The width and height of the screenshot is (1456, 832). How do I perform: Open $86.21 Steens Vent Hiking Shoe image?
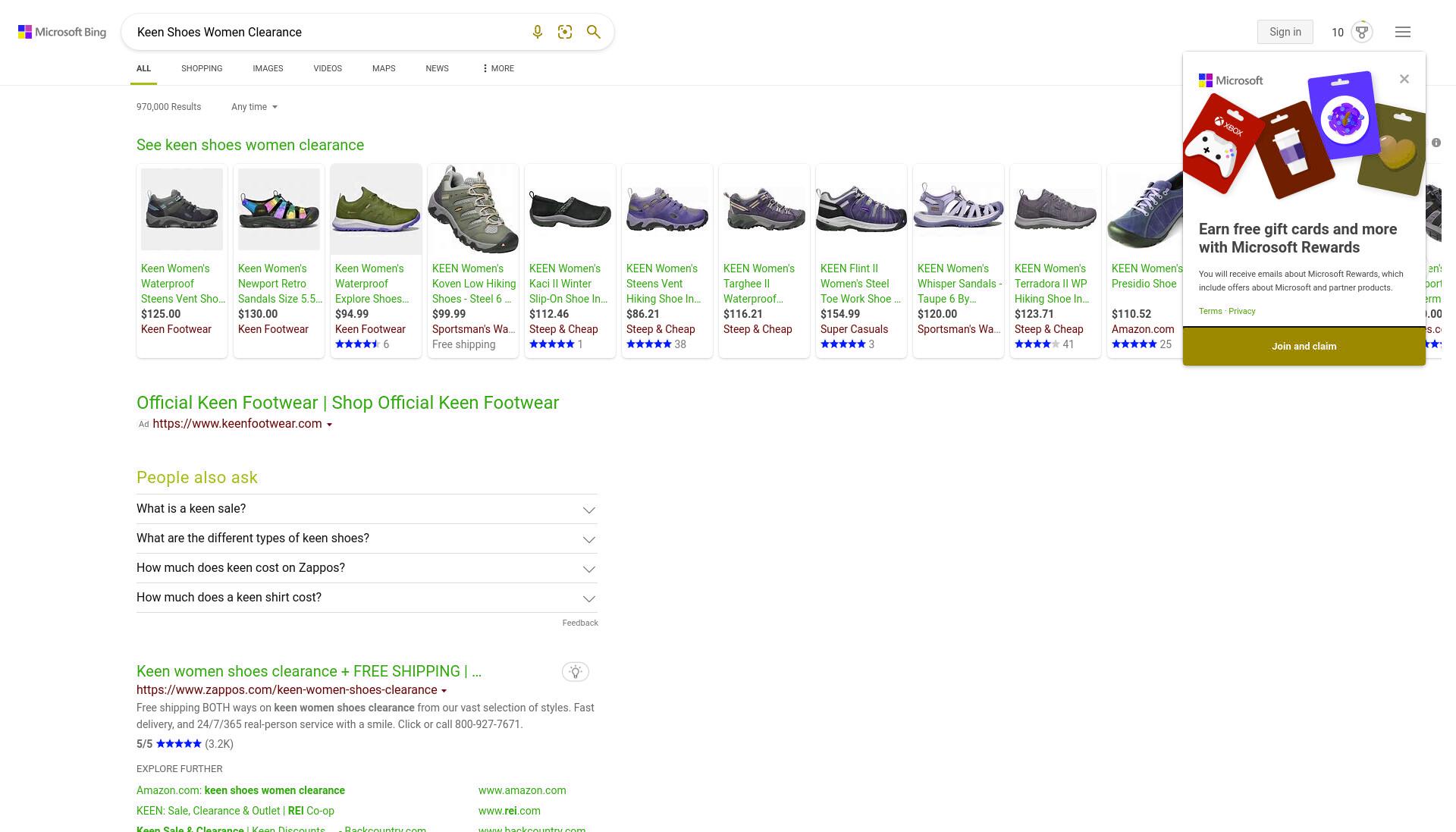tap(667, 209)
